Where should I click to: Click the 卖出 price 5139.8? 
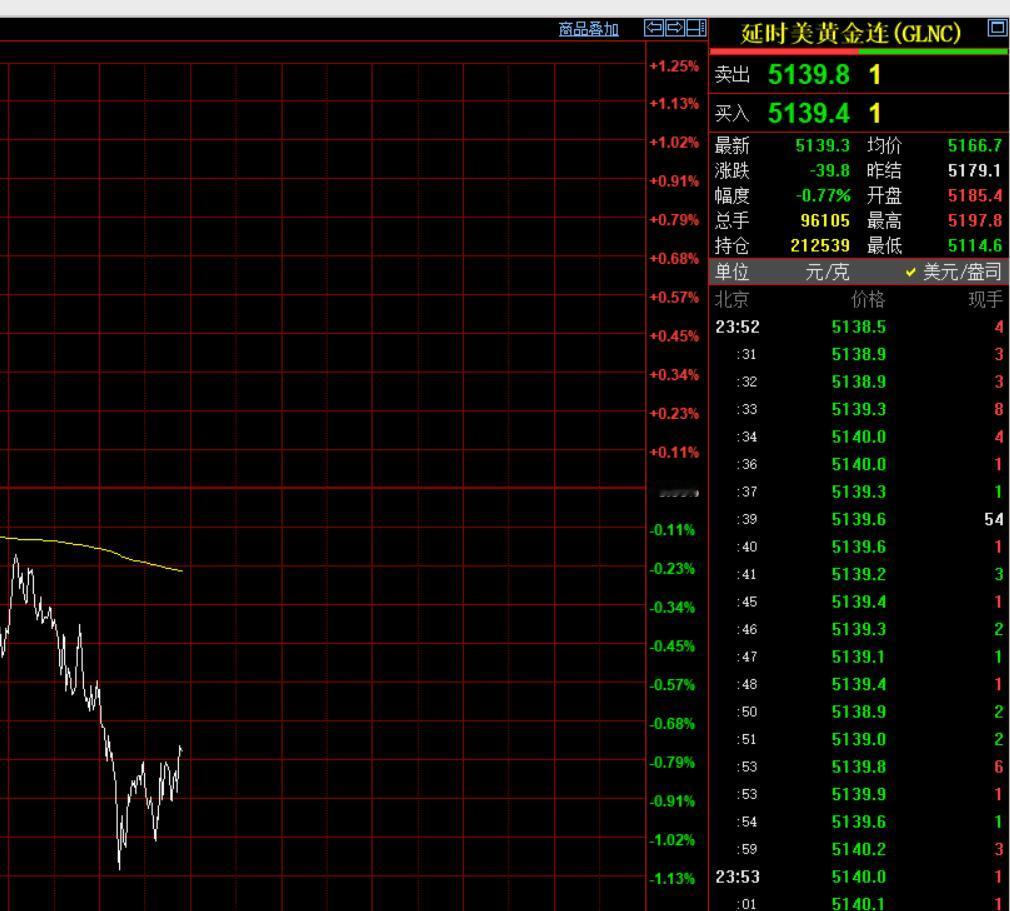click(x=808, y=75)
